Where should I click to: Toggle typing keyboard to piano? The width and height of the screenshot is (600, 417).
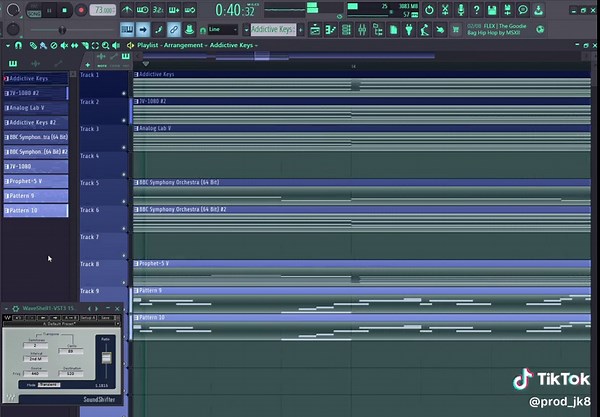127,29
